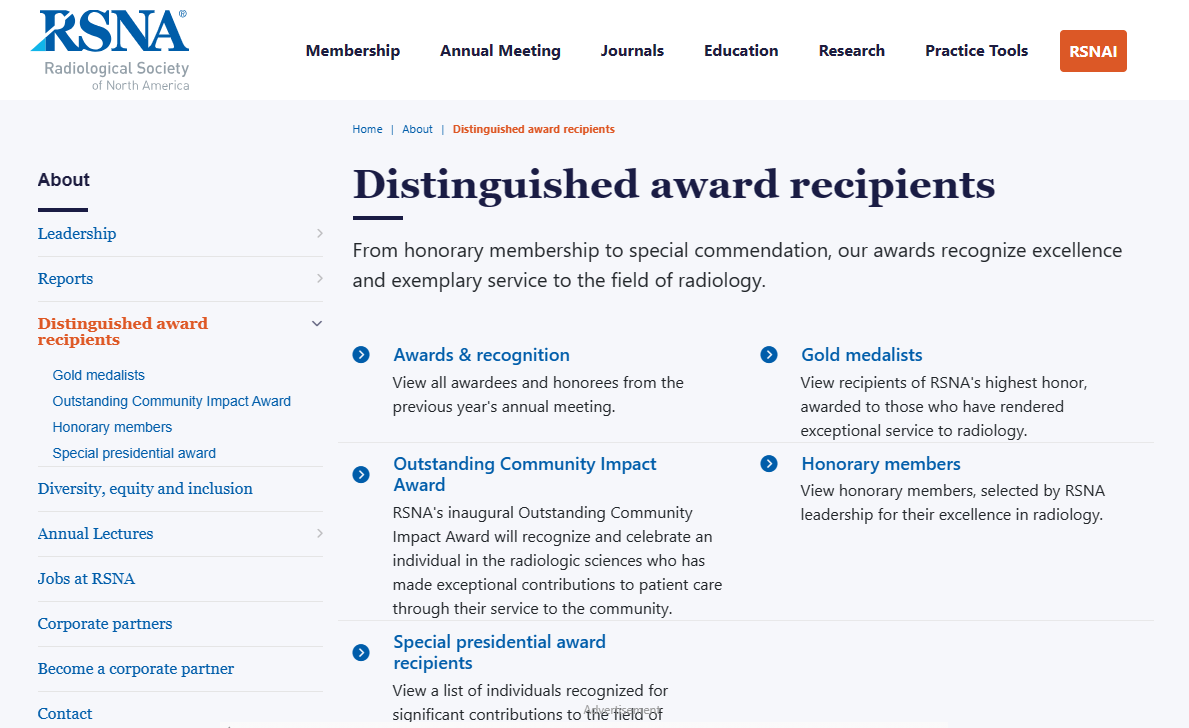This screenshot has height=728, width=1189.
Task: Click arrow icon beside Honorary members heading
Action: 769,464
